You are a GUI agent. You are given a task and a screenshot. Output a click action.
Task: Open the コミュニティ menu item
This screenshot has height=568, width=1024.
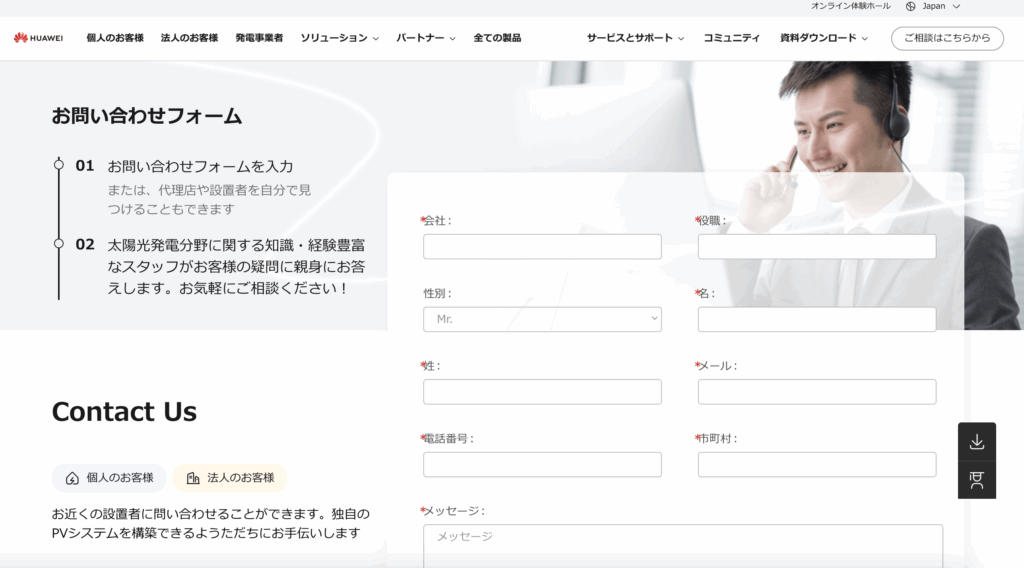click(731, 38)
